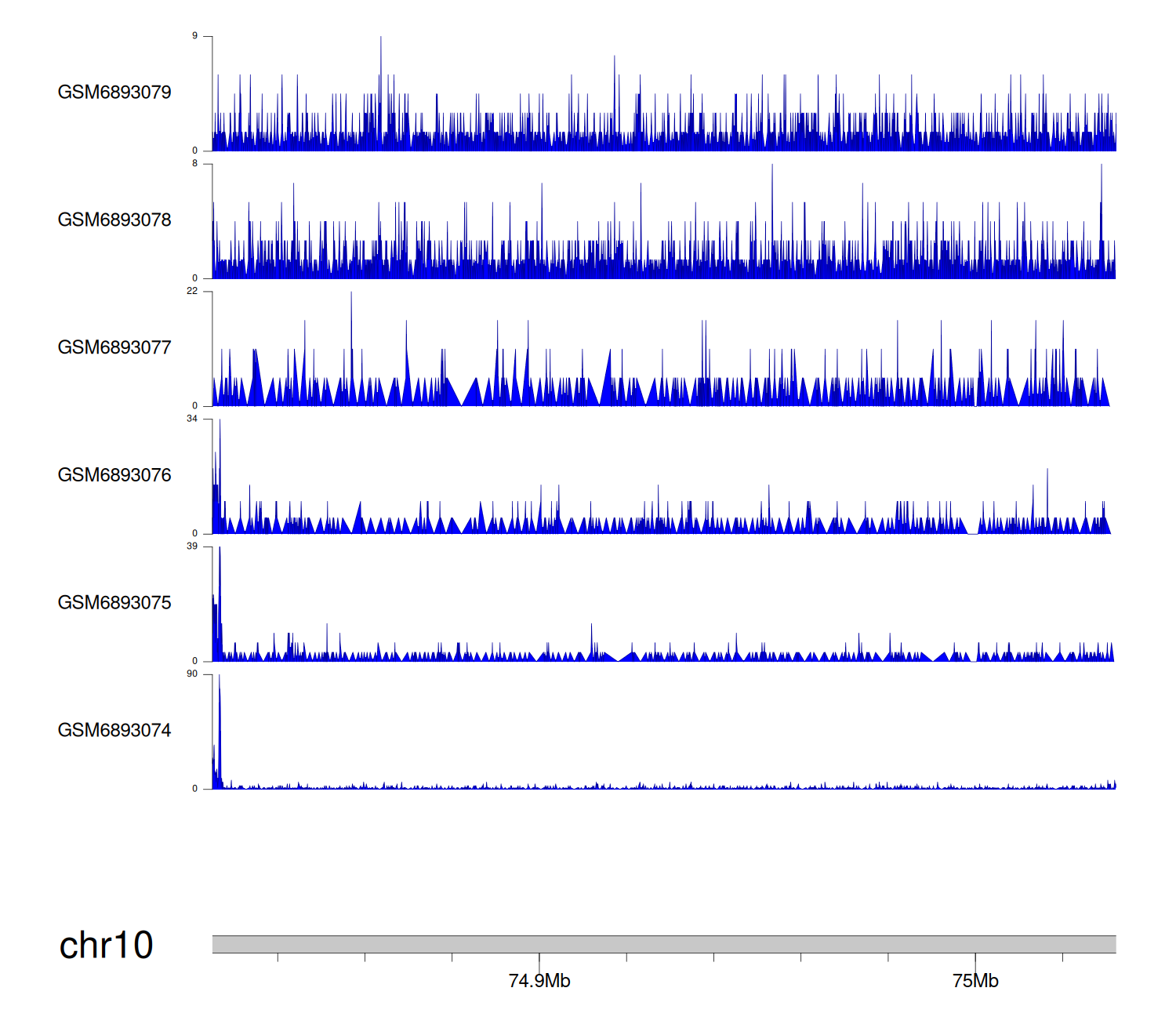The image size is (1176, 1035).
Task: Click the y-axis maximum 8 on GSM6893078
Action: coord(195,164)
